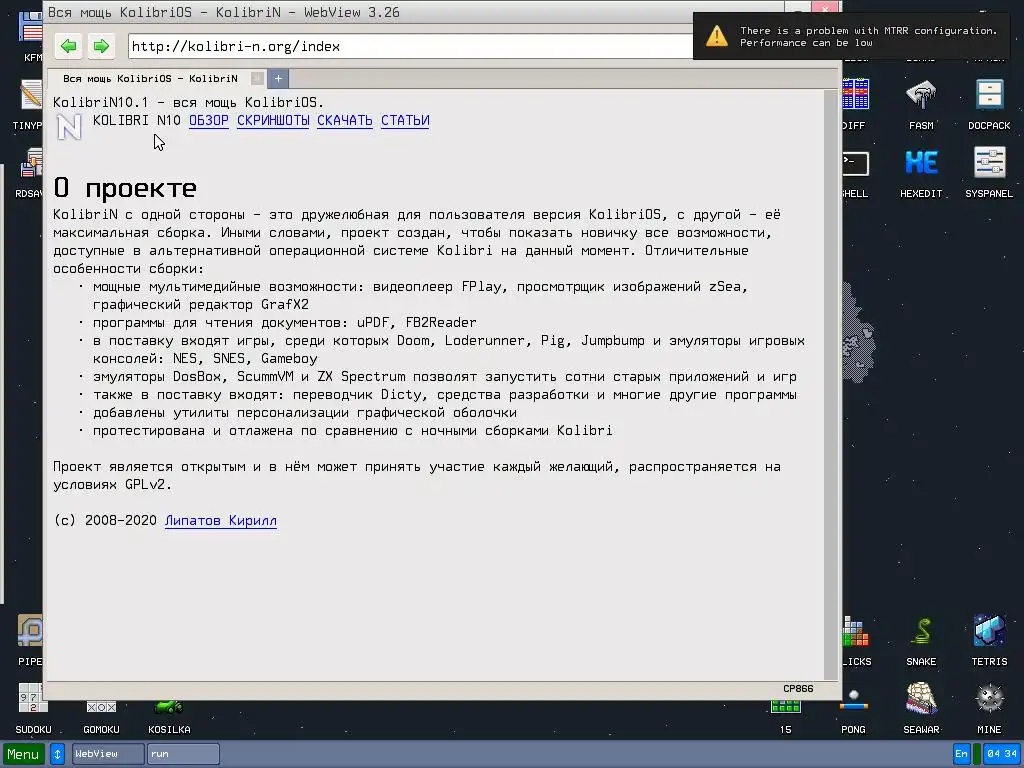Launch the SNAKE game icon
This screenshot has width=1024, height=768.
(x=921, y=641)
